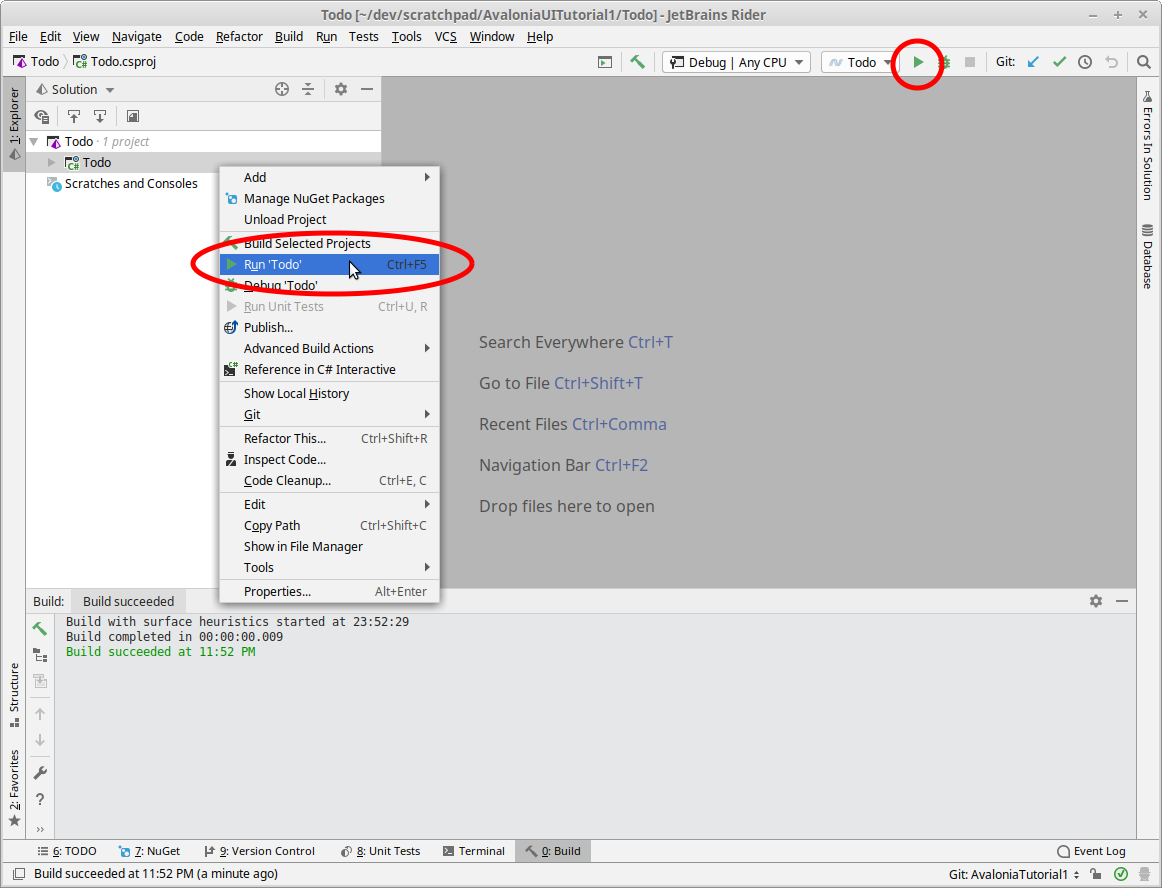This screenshot has height=888, width=1162.
Task: Open the Event Log
Action: [x=1091, y=851]
